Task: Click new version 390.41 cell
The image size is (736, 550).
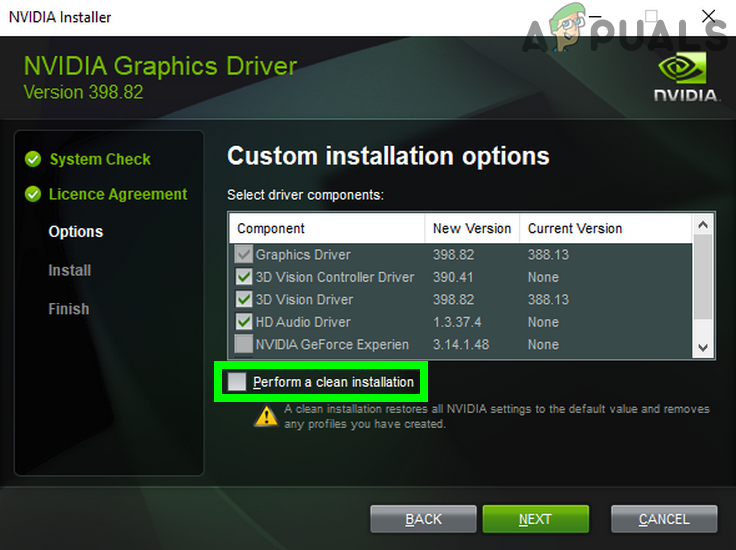Action: [x=452, y=277]
